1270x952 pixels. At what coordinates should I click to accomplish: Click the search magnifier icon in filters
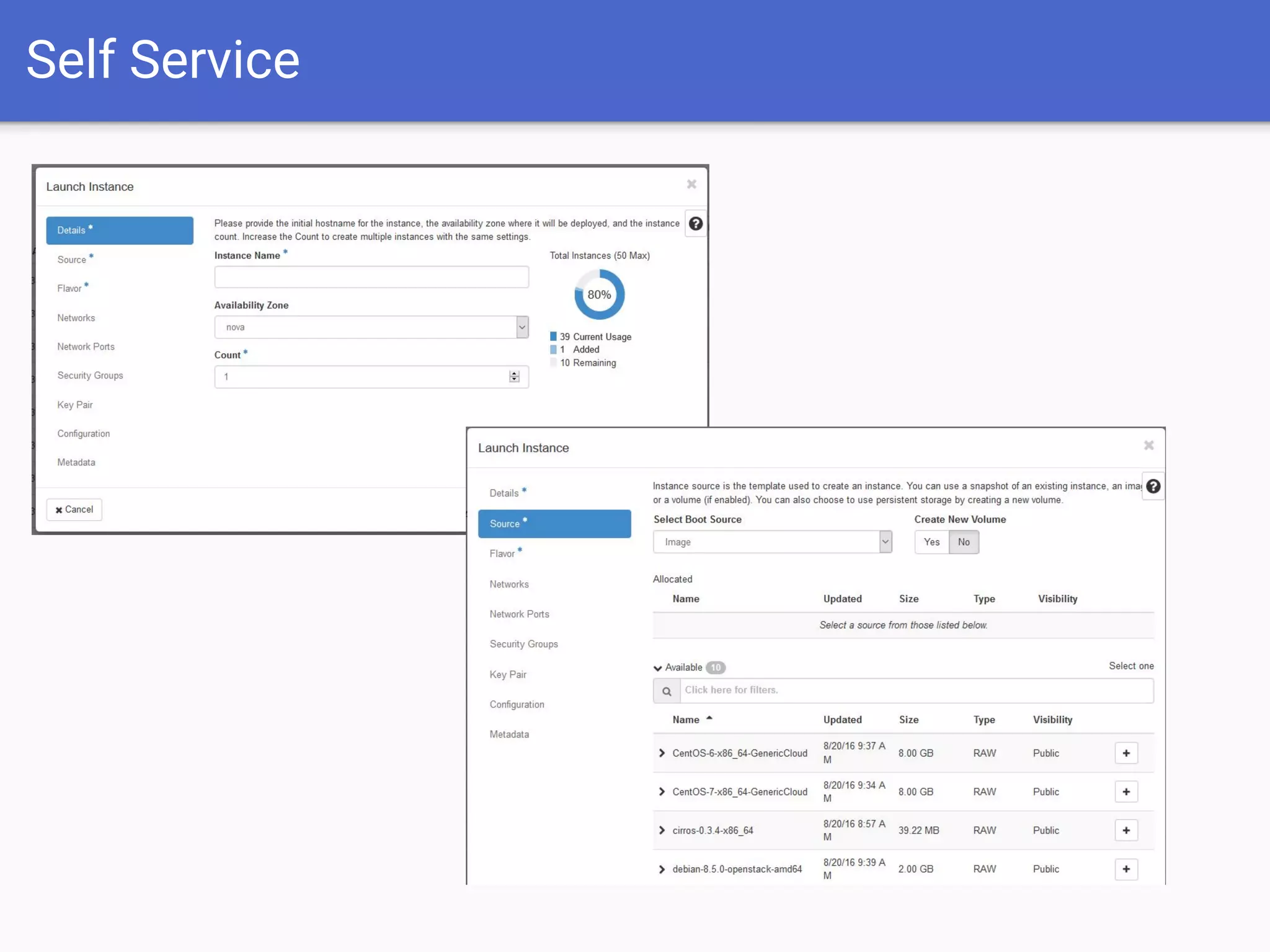(667, 691)
